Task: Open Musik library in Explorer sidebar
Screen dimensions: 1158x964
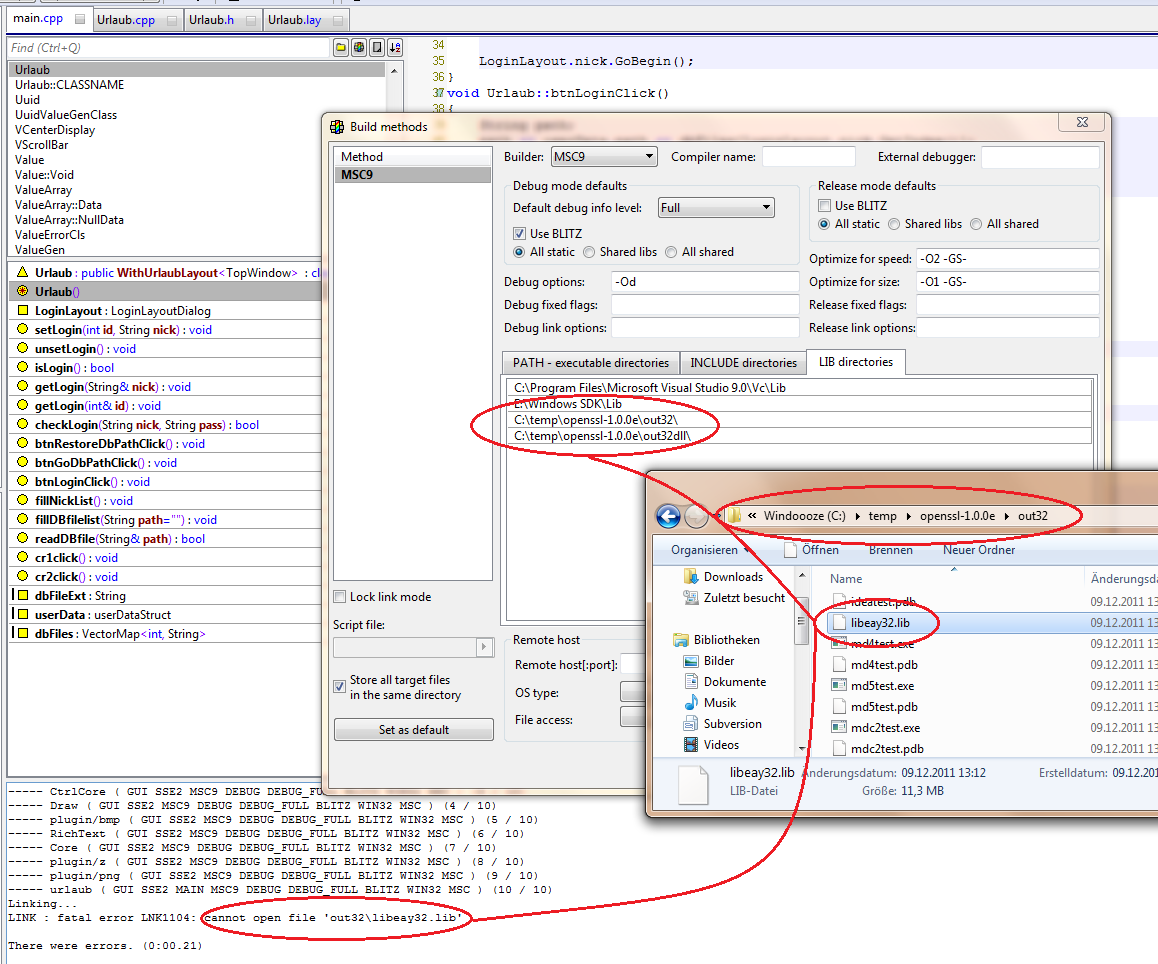Action: [x=720, y=703]
